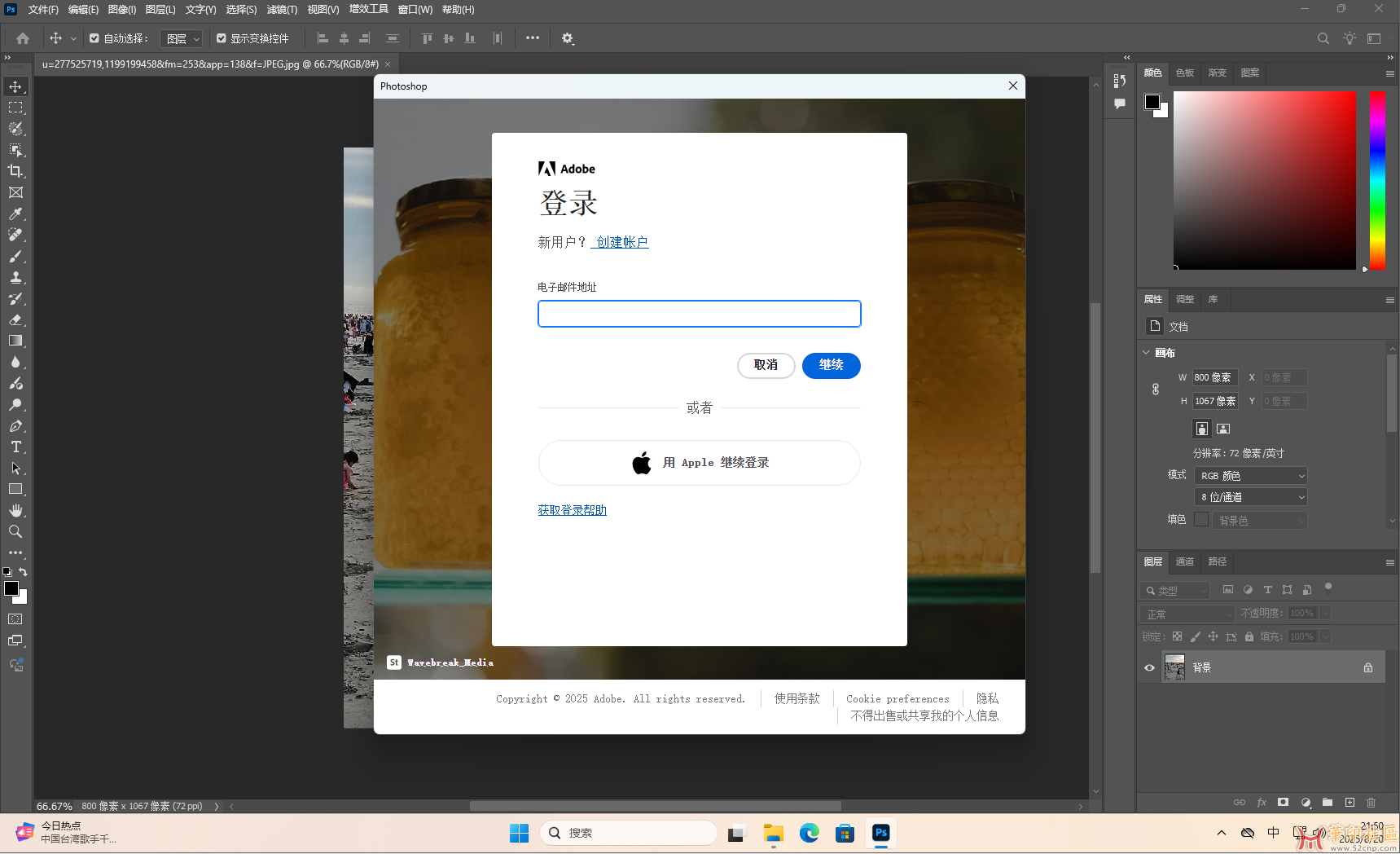Select the Eraser tool
This screenshot has height=854, width=1400.
15,319
